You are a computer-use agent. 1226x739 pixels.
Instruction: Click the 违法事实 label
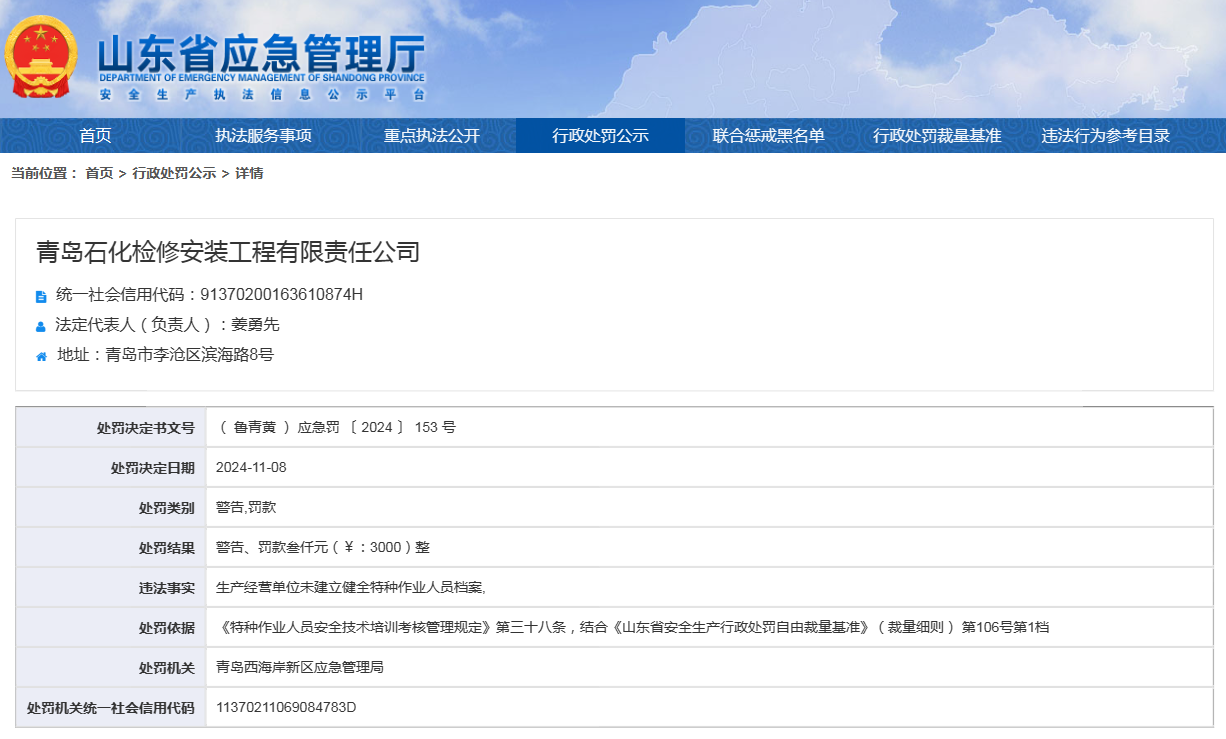click(x=167, y=587)
